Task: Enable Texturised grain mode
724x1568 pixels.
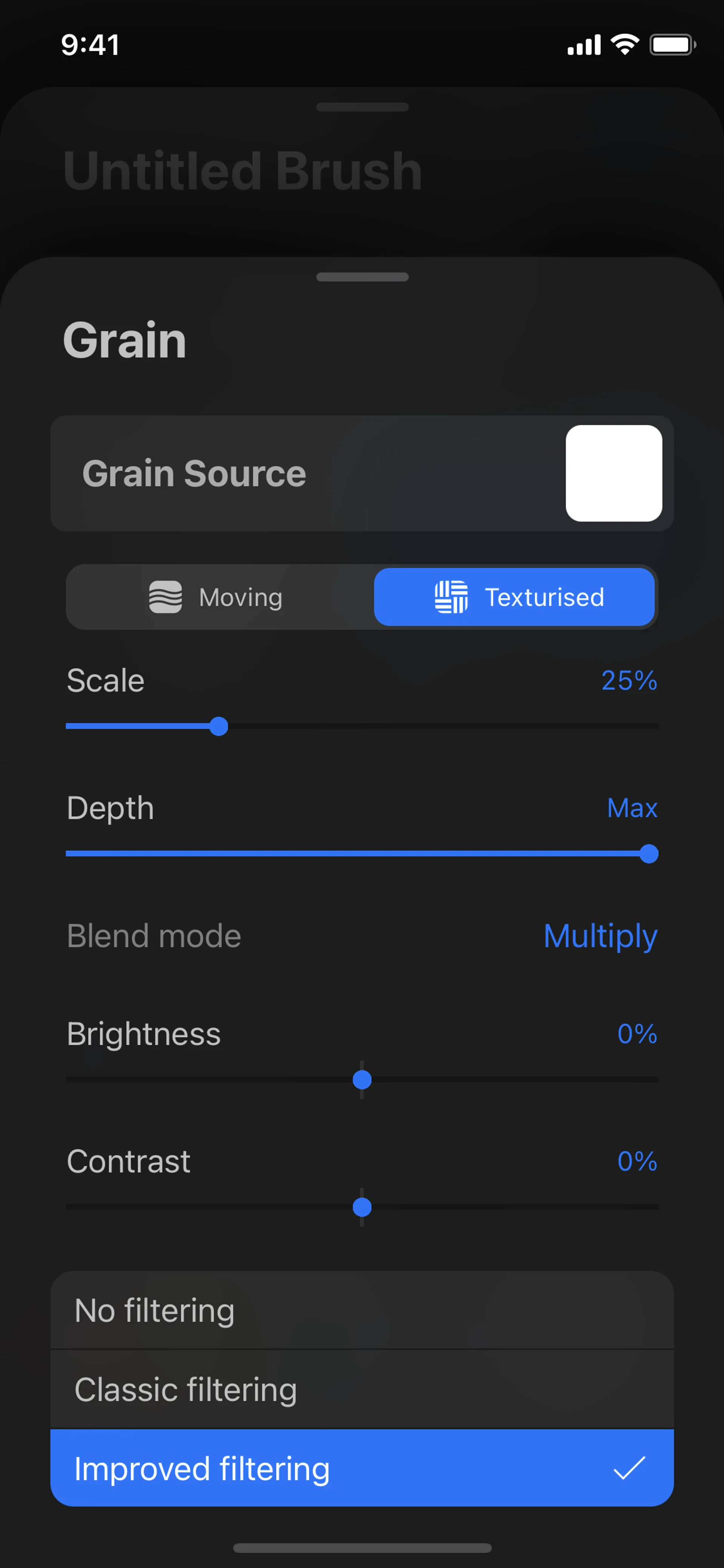Action: tap(514, 597)
